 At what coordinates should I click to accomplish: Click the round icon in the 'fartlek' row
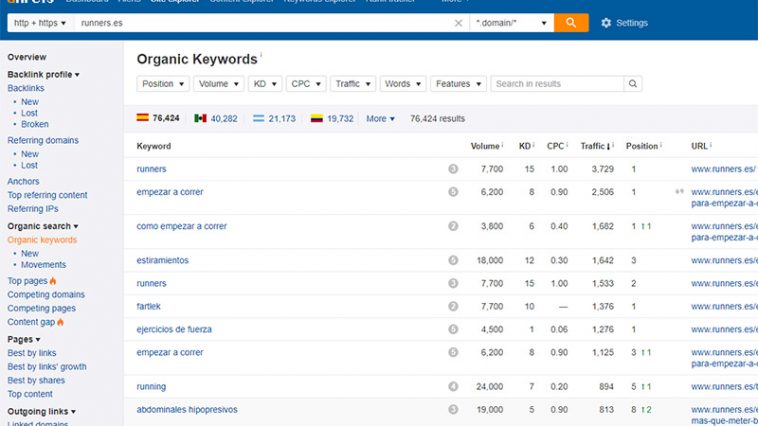point(453,306)
